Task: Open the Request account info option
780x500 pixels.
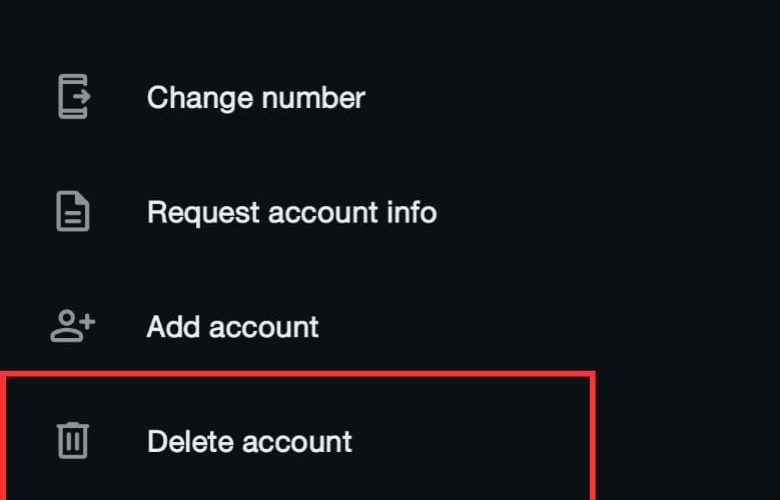Action: click(x=291, y=212)
